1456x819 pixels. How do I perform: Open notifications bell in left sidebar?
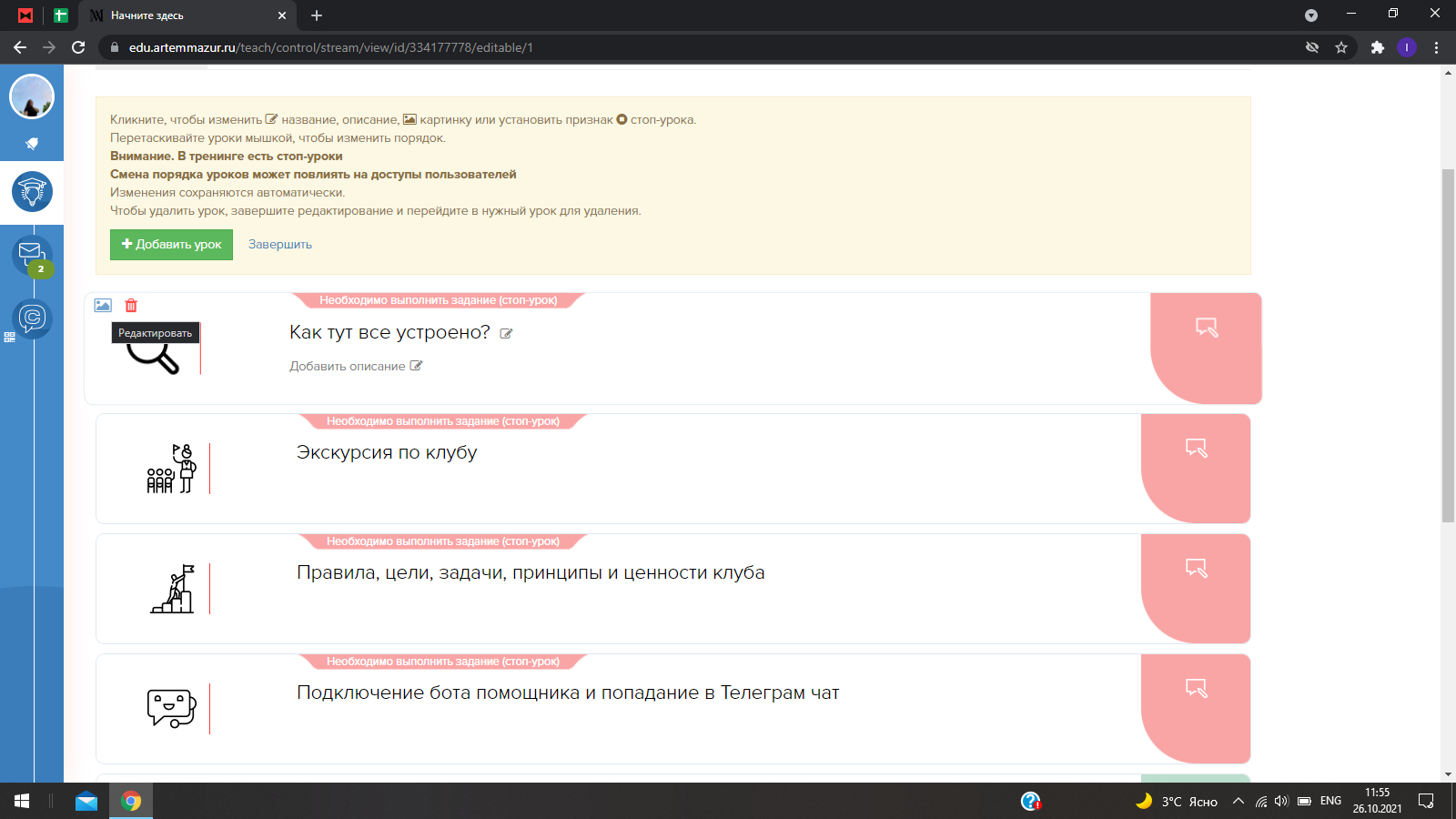(x=32, y=144)
